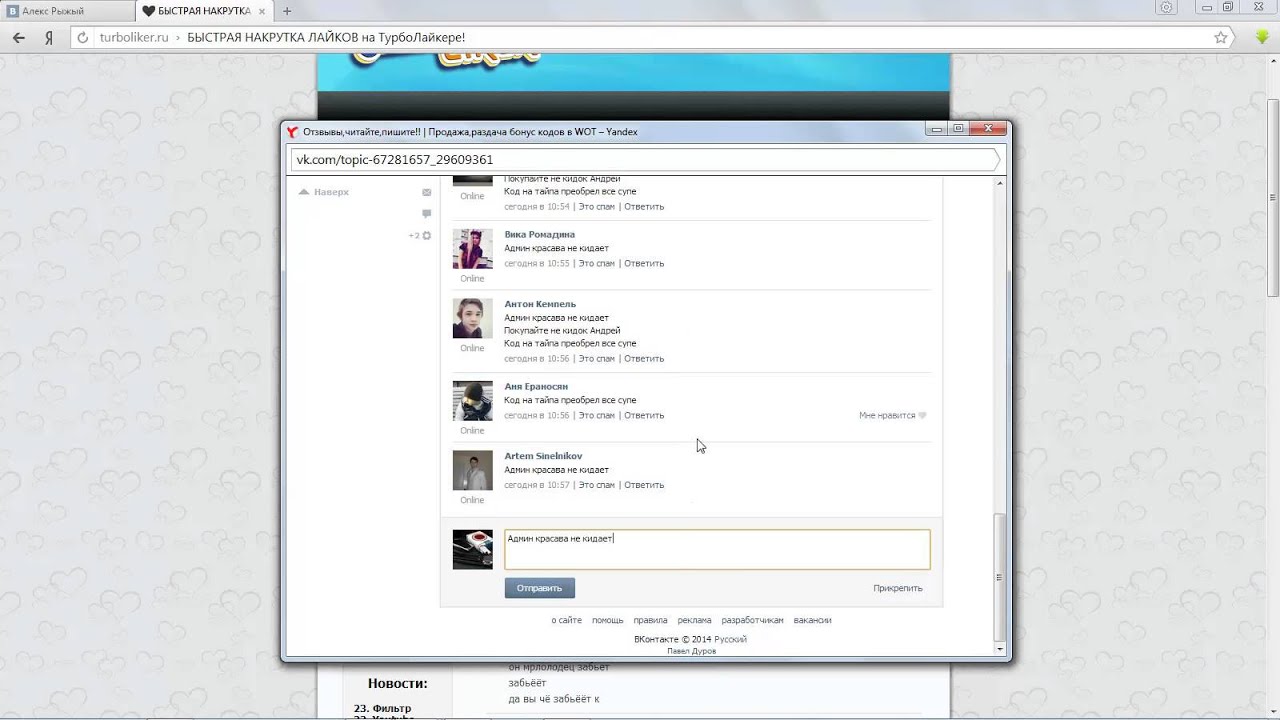This screenshot has width=1280, height=720.
Task: Open the +2 gear notifications icon
Action: (420, 235)
